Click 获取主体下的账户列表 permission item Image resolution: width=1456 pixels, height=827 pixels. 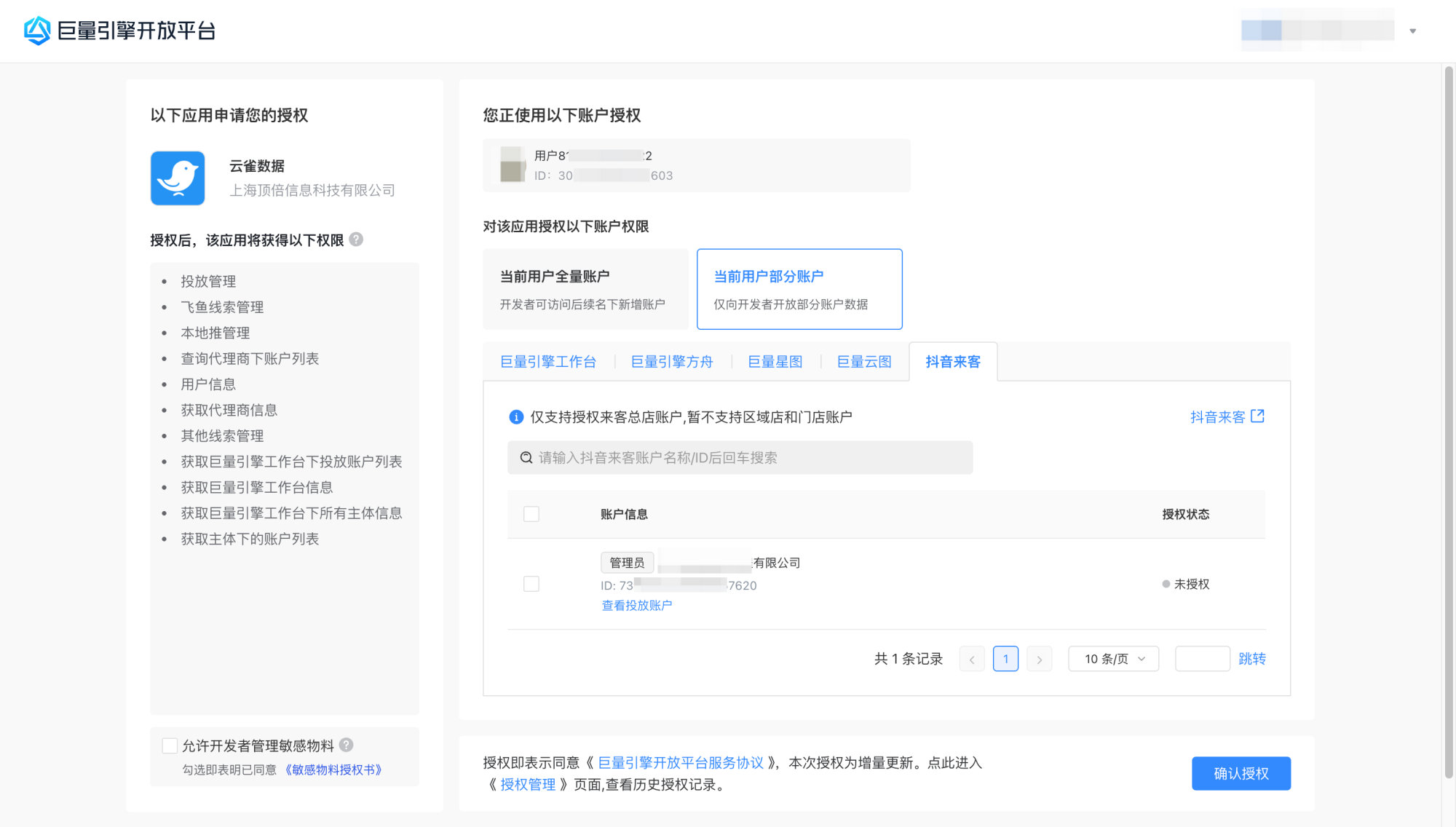point(250,539)
